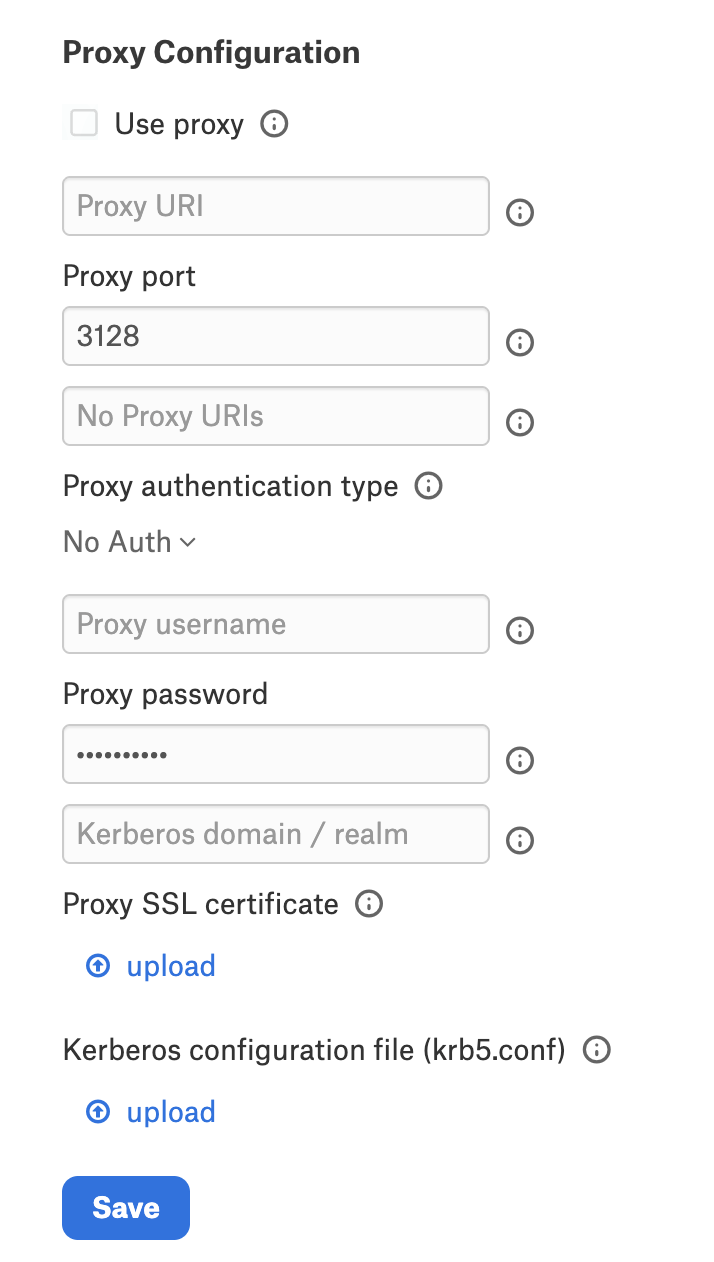Select the Proxy username text field
The image size is (714, 1262).
(x=276, y=624)
